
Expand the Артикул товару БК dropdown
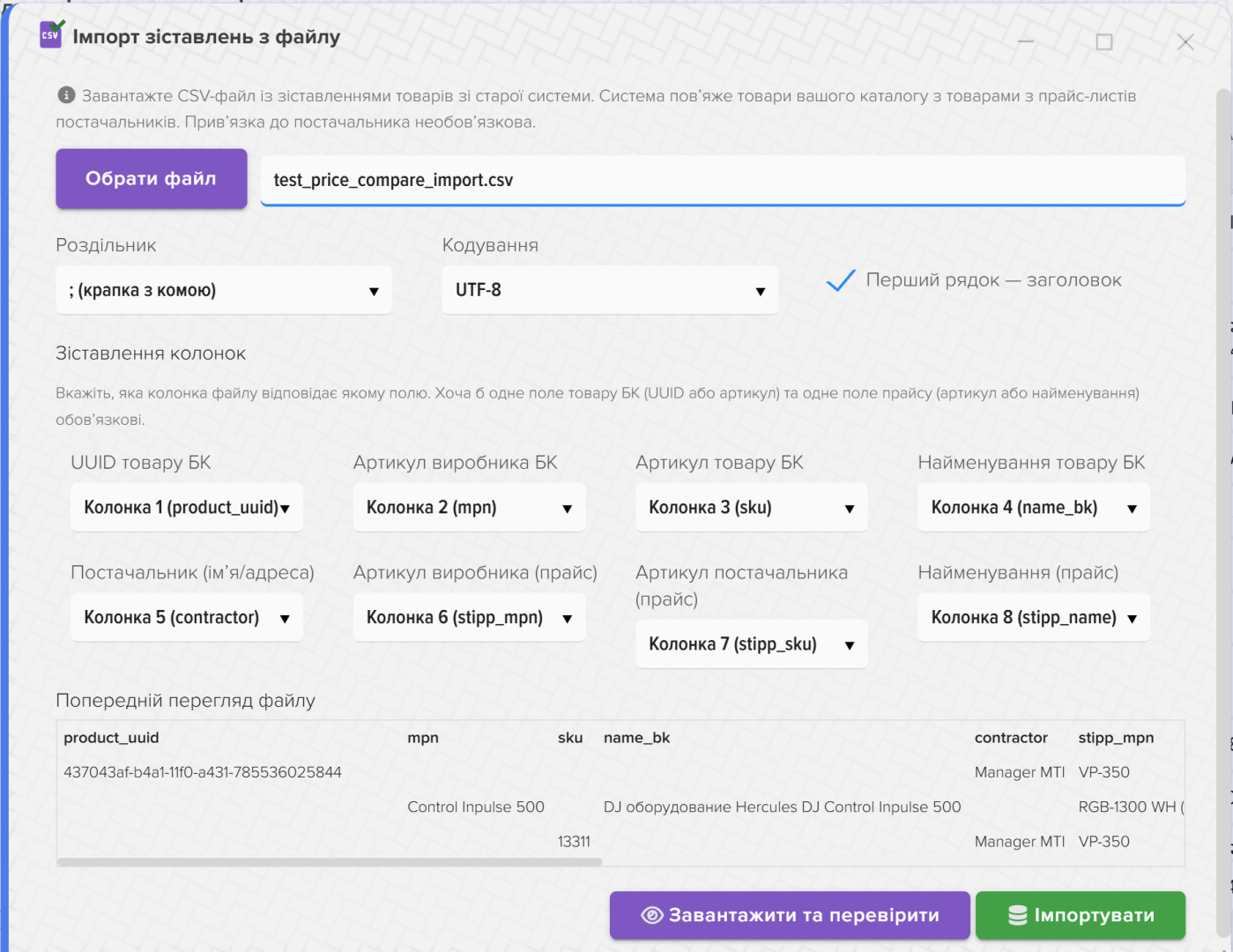752,508
